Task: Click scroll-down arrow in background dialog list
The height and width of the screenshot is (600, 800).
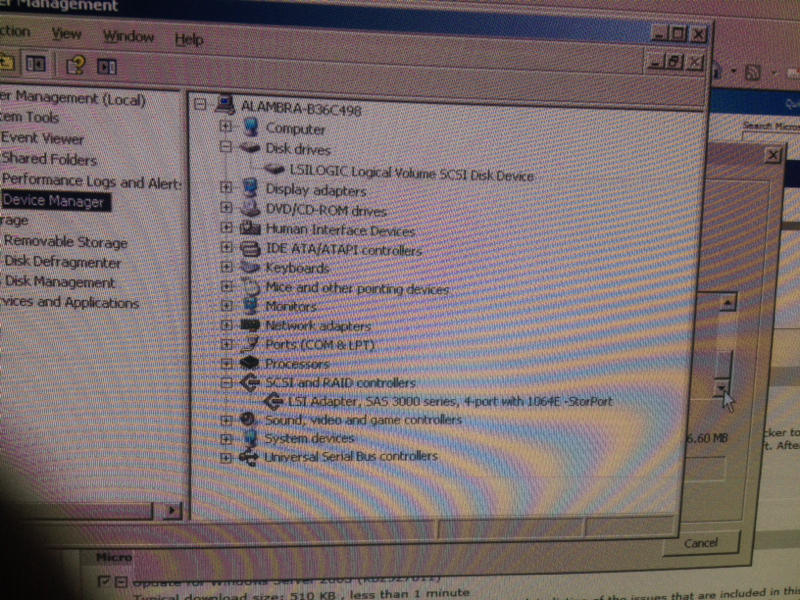Action: 721,389
